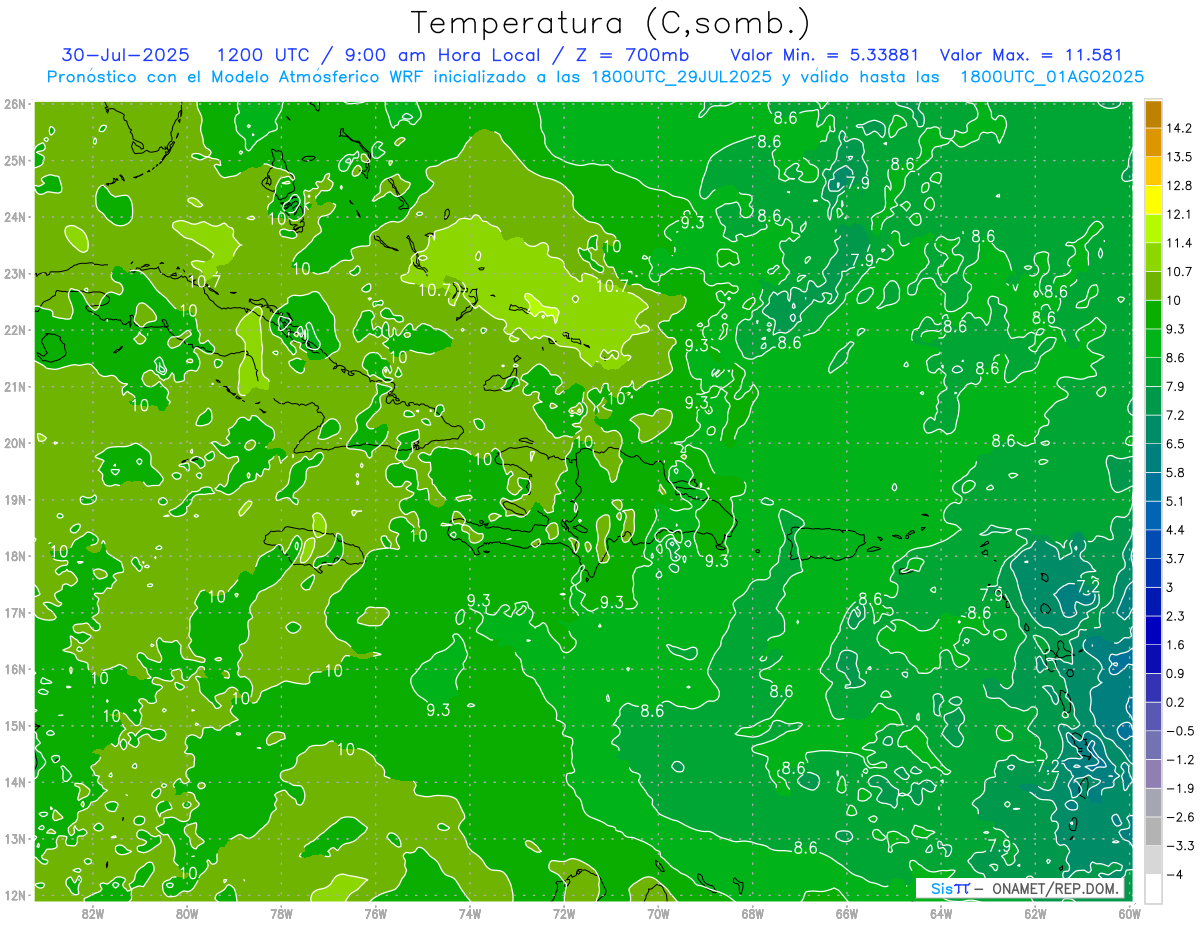Screen dimensions: 1200x927
Task: Click the "4.4" value on color scale
Action: [1176, 530]
